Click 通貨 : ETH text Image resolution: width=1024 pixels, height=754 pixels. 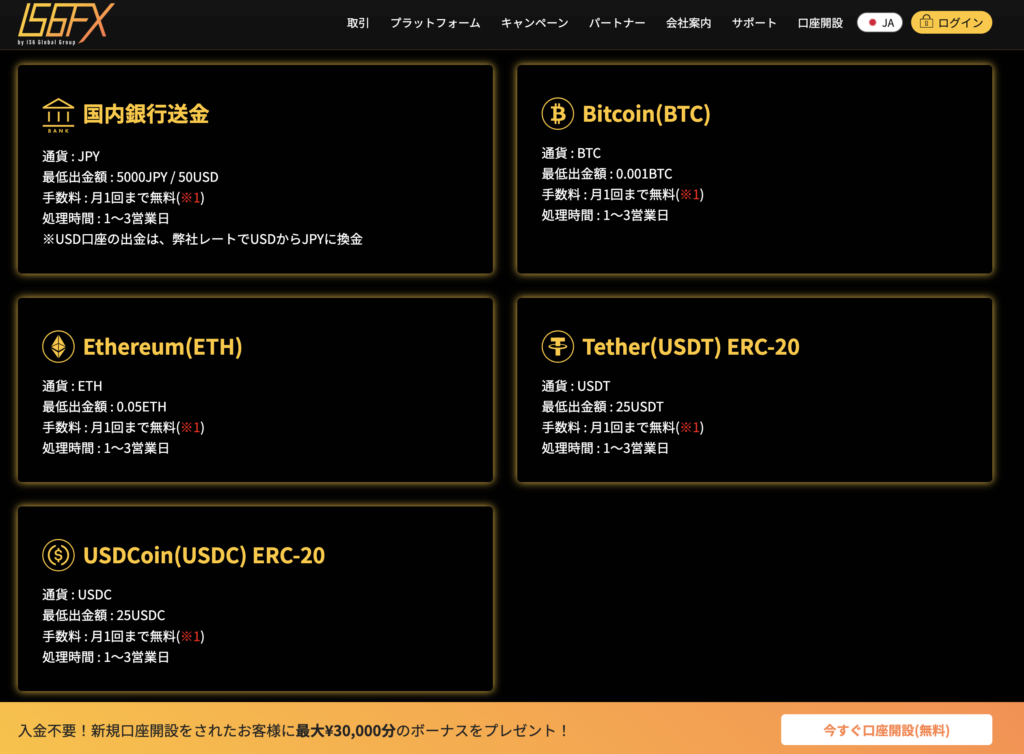tap(72, 386)
